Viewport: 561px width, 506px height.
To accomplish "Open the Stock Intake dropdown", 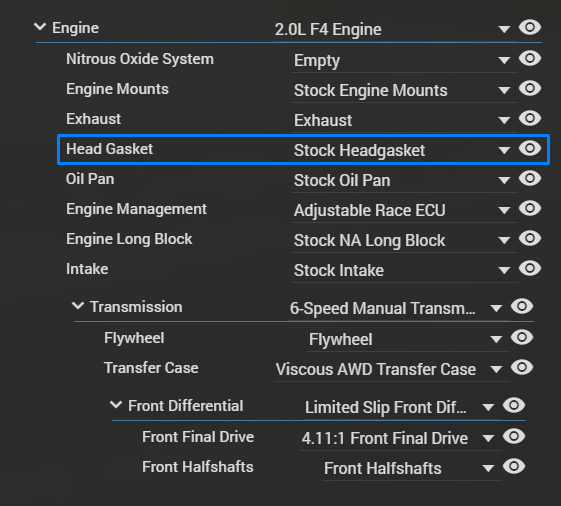I will pyautogui.click(x=504, y=271).
